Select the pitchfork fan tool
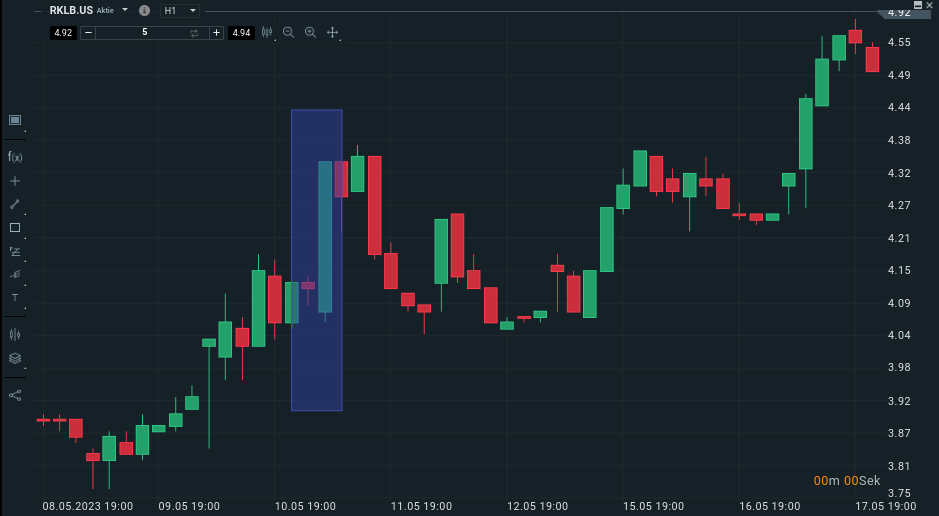This screenshot has width=939, height=516. tap(15, 274)
